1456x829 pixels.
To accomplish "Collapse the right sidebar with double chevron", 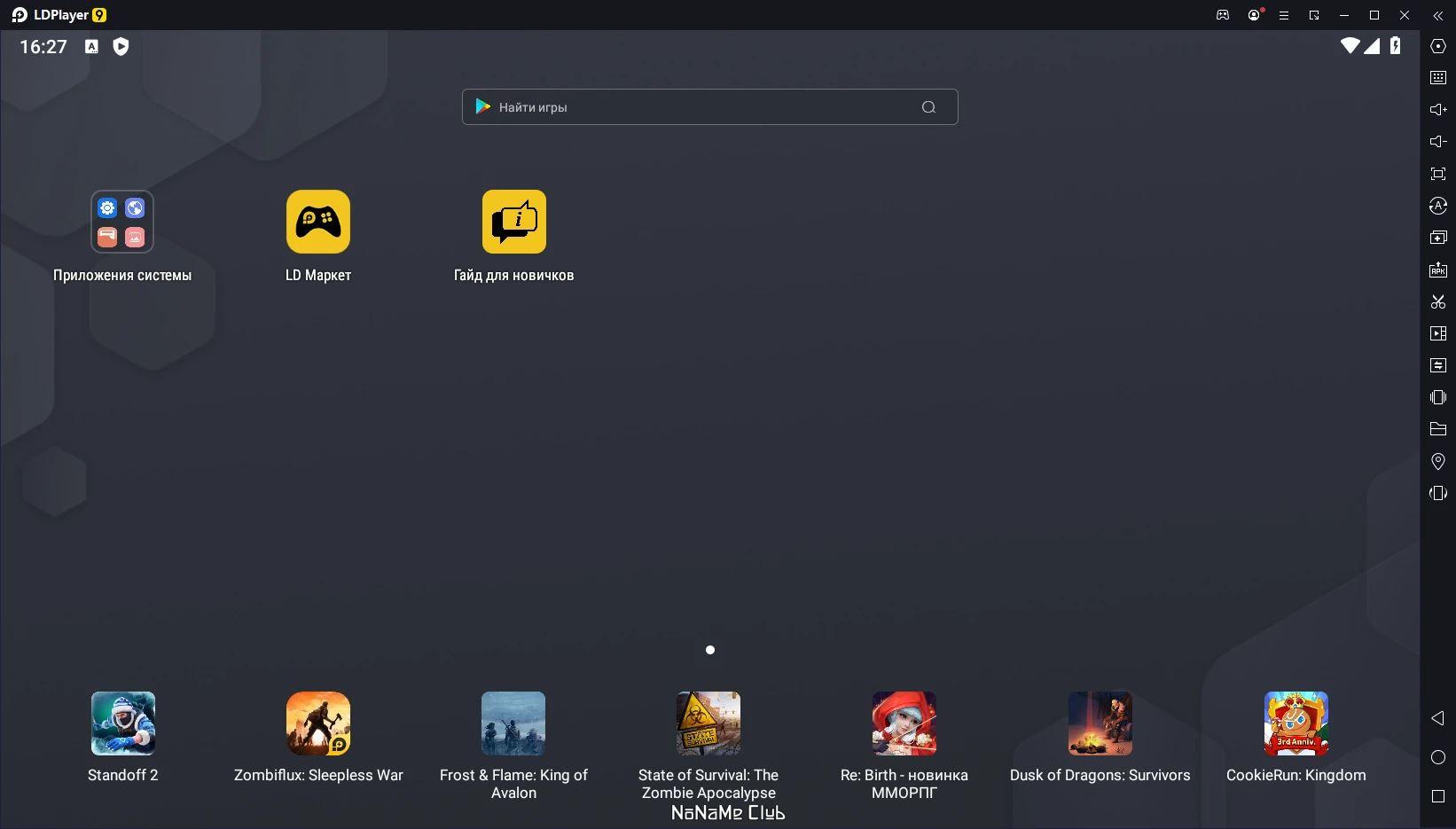I will [1438, 15].
